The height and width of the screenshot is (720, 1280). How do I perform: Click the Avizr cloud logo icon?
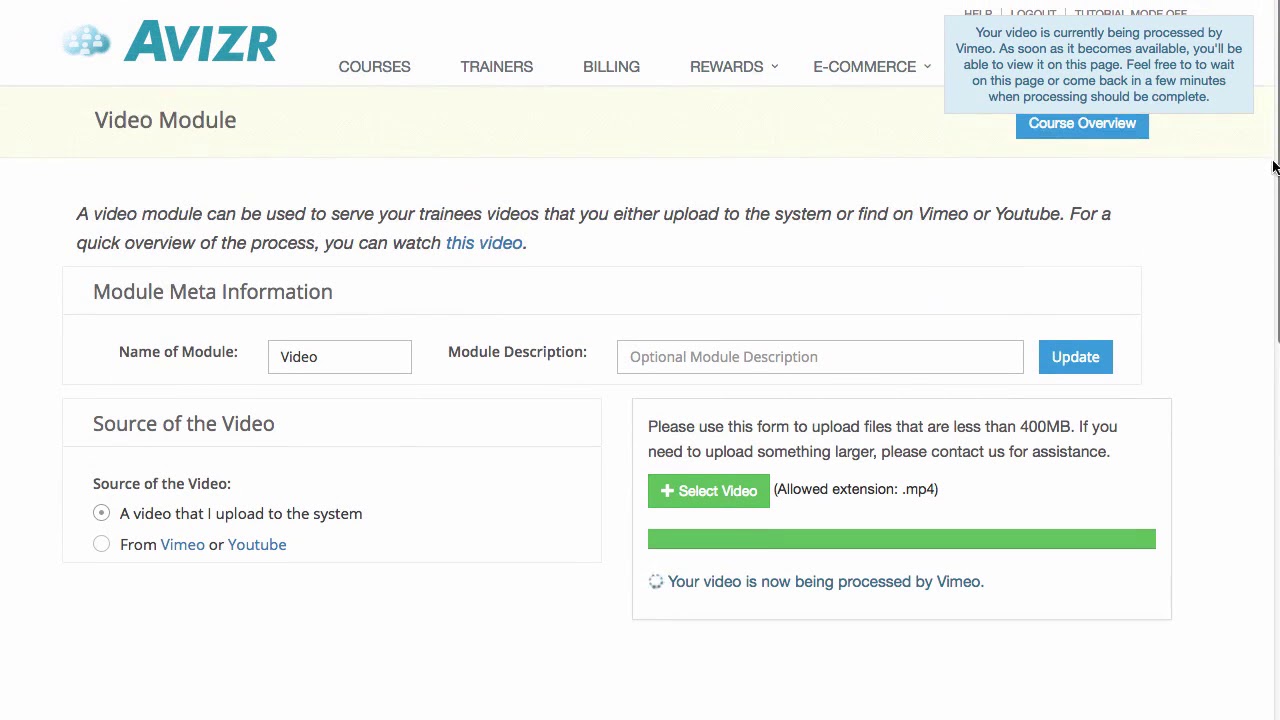(x=86, y=42)
